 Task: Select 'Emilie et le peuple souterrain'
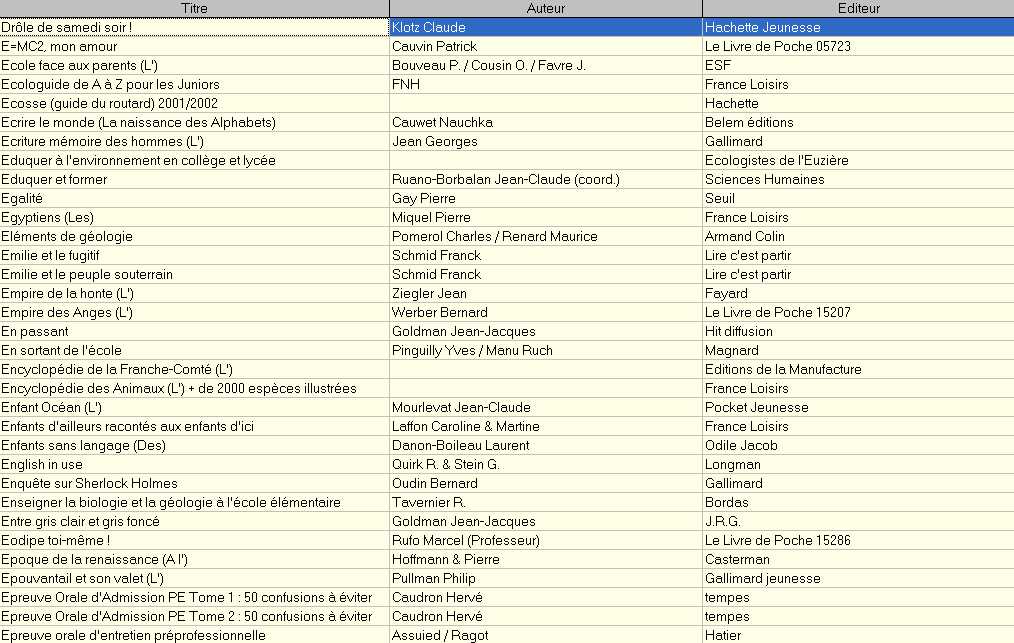(87, 274)
